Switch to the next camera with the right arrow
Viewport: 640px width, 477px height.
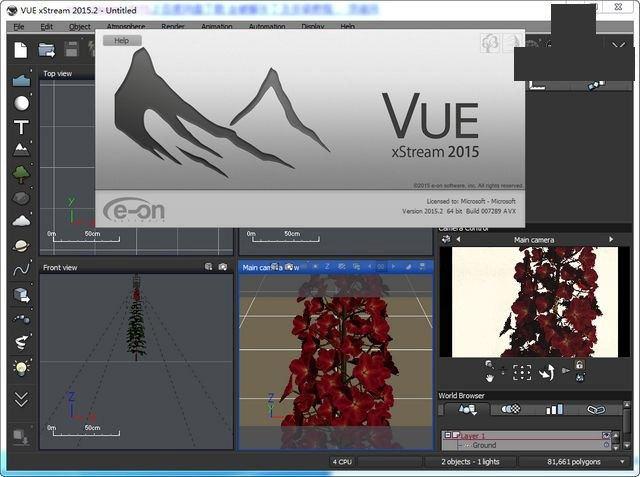click(611, 240)
